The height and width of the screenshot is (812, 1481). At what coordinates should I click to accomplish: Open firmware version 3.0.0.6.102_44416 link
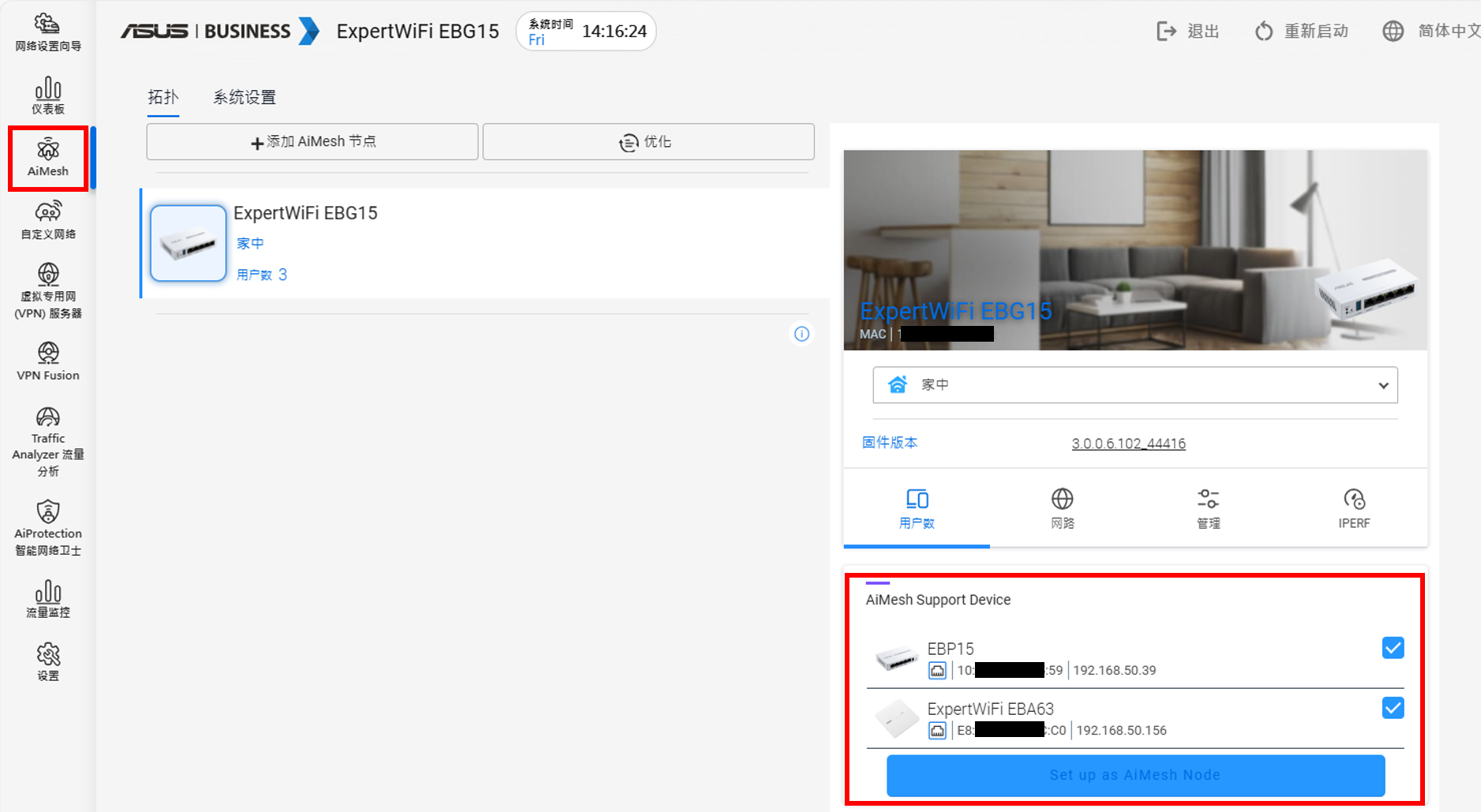click(1128, 443)
